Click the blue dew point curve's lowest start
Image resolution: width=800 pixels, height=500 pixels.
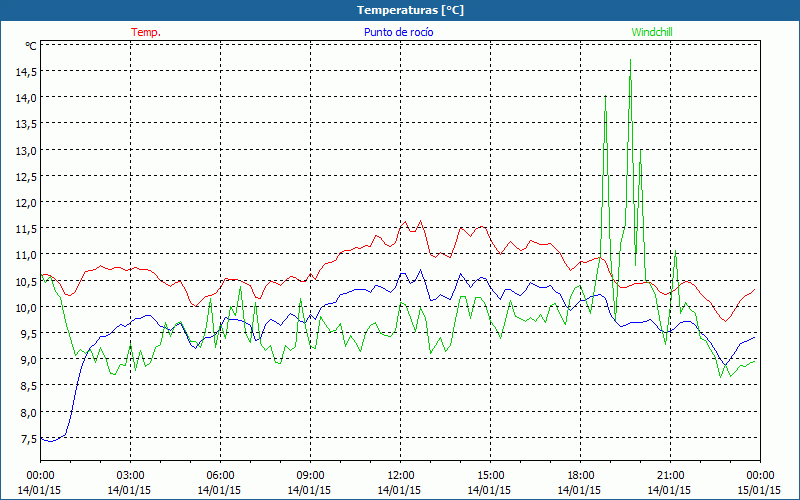[50, 441]
